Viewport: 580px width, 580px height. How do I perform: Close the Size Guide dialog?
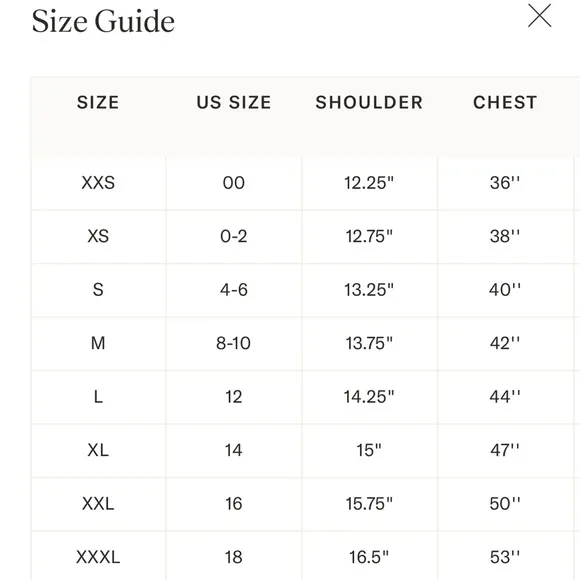(539, 16)
